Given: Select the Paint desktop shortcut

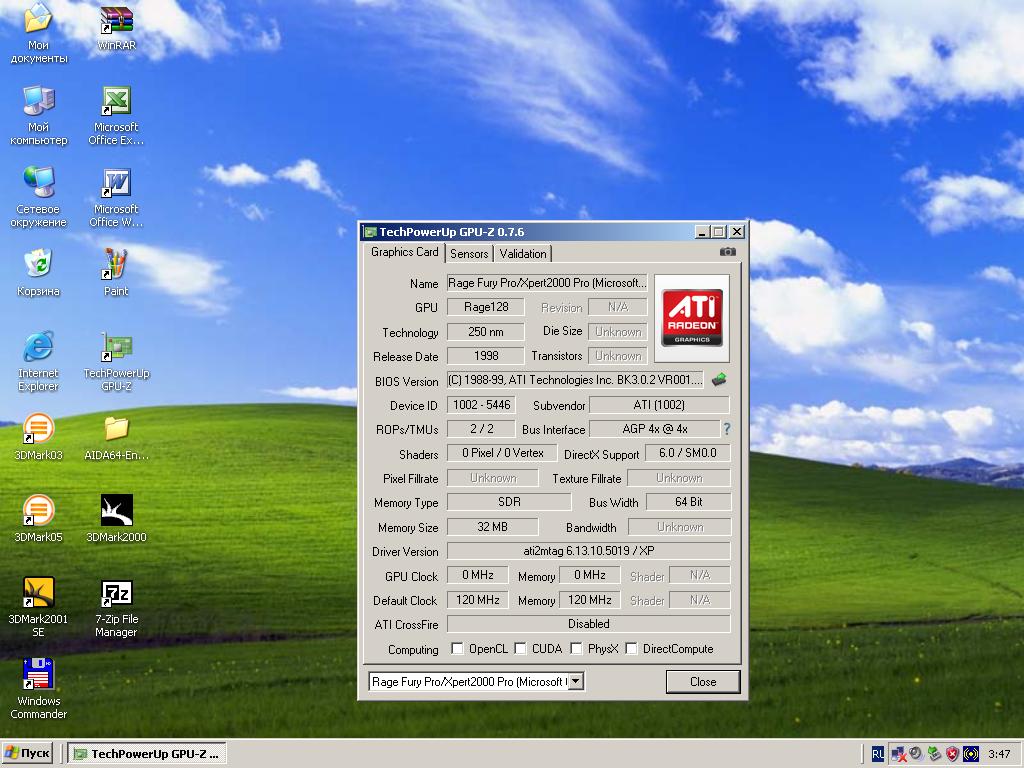Looking at the screenshot, I should (116, 273).
